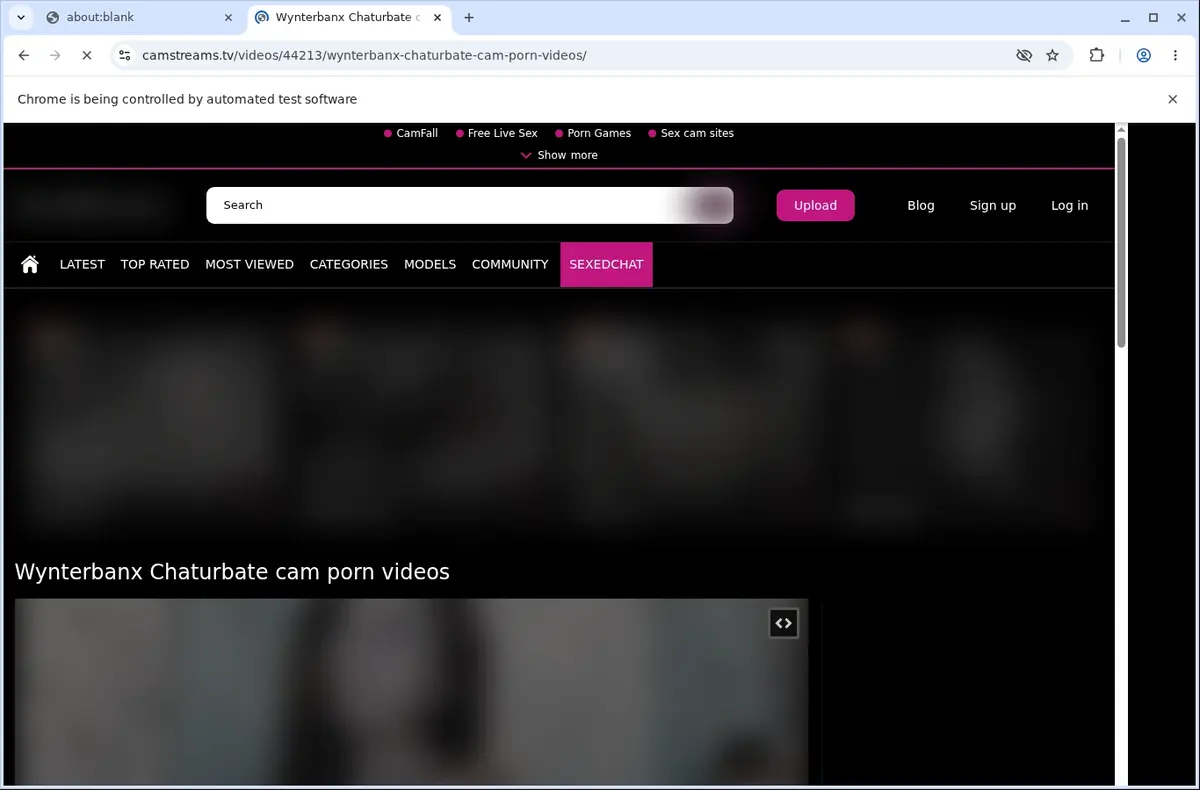This screenshot has height=790, width=1200.
Task: Click the page title Wynterbanx Chaturbate cam porn videos
Action: 232,572
